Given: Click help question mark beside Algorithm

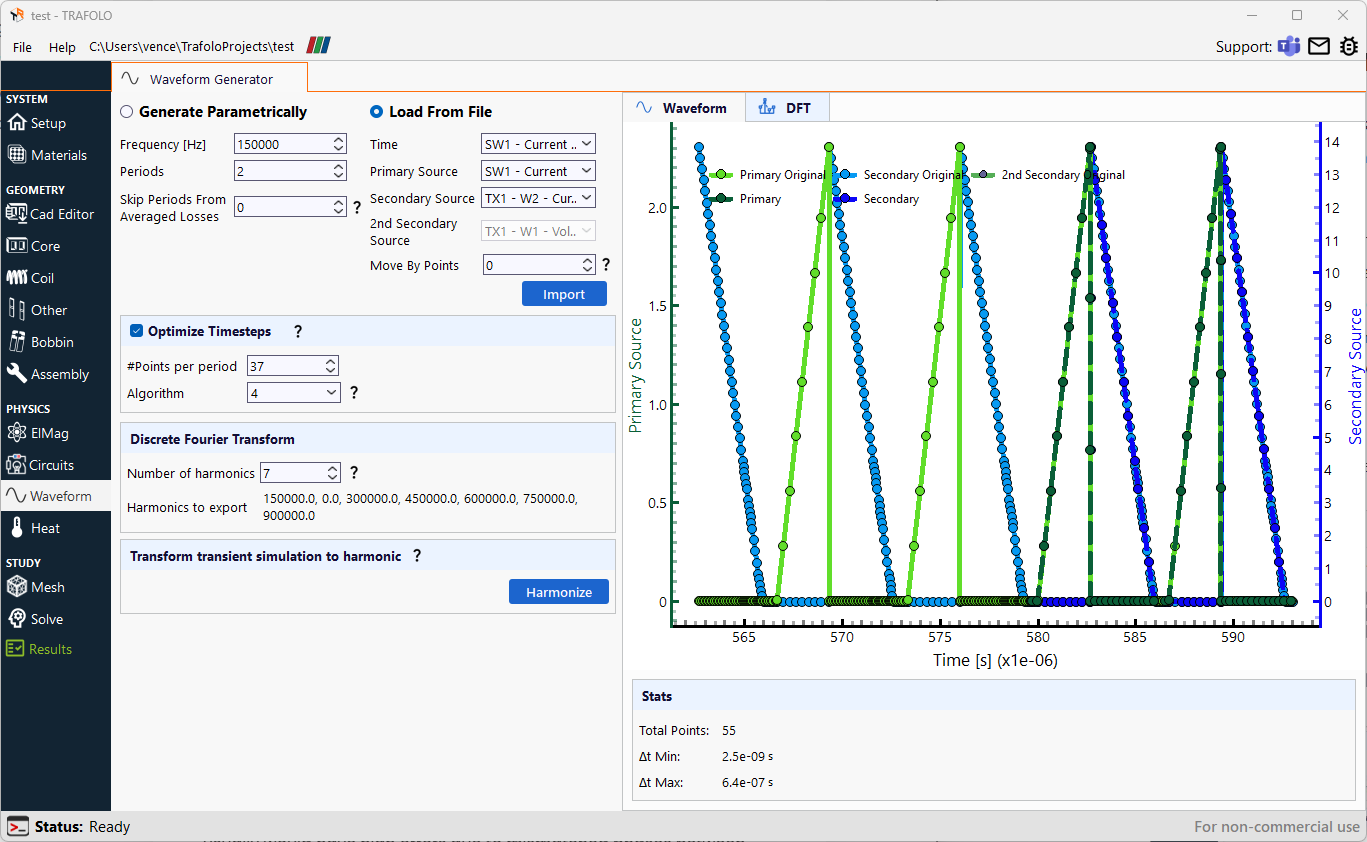Looking at the screenshot, I should [x=354, y=393].
